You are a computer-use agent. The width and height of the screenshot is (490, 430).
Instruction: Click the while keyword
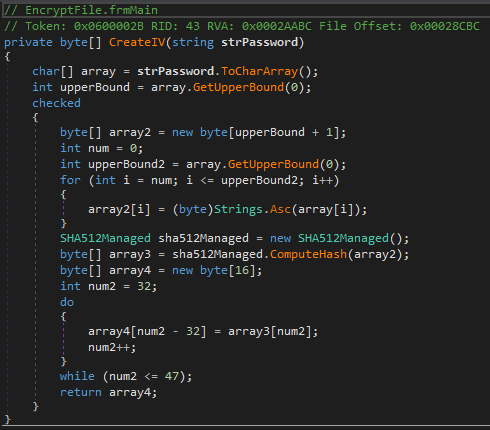(77, 376)
